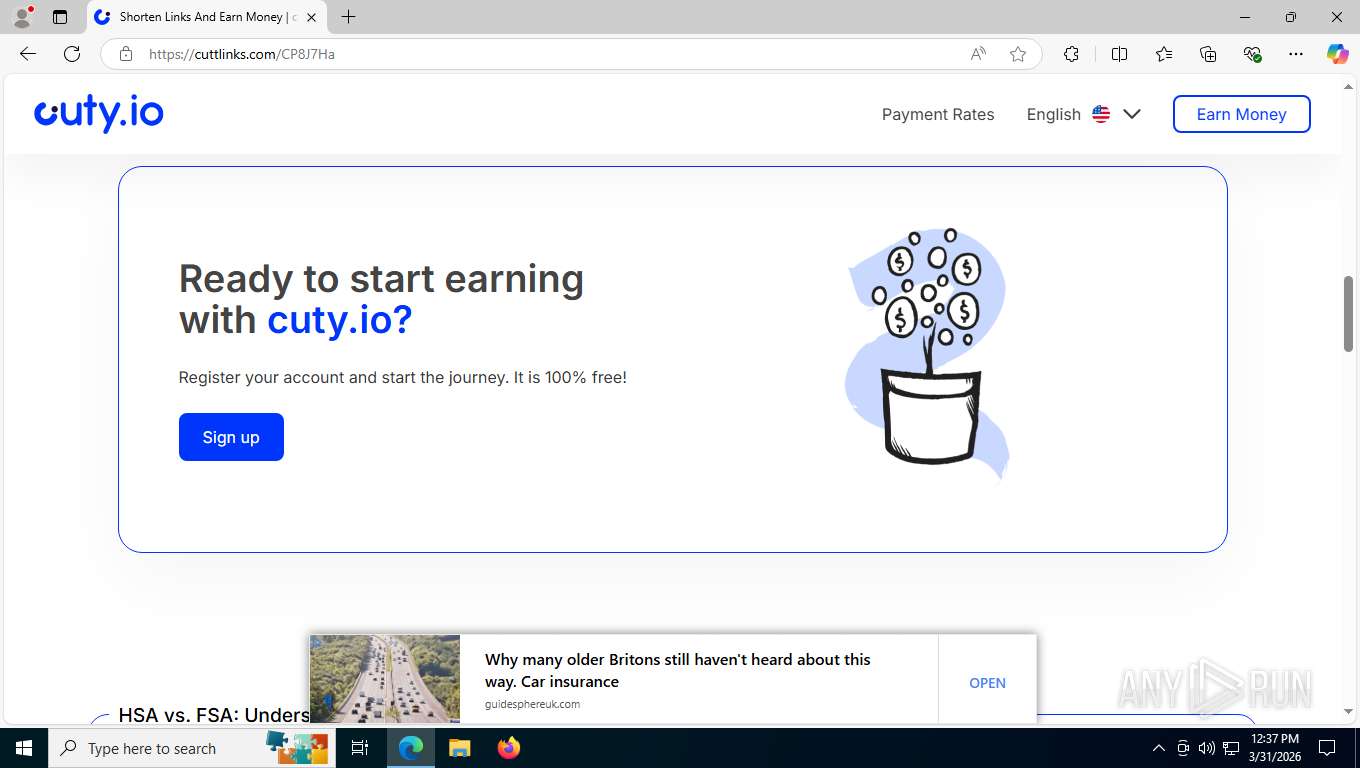Go back to previous page
Screen dimensions: 1360x768
28,54
